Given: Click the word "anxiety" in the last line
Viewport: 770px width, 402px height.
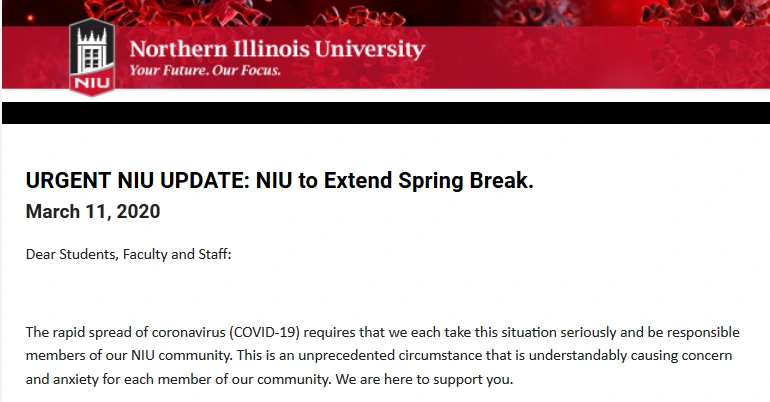Looking at the screenshot, I should point(76,379).
